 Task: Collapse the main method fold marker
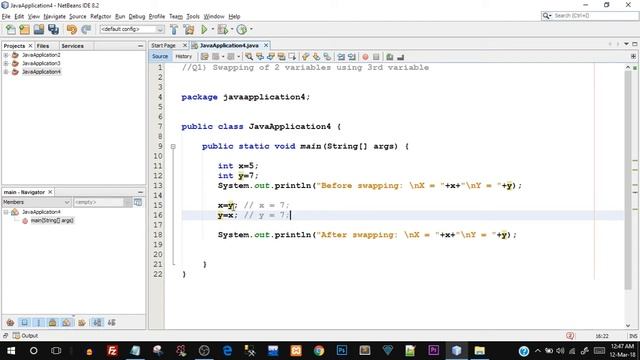coord(173,146)
